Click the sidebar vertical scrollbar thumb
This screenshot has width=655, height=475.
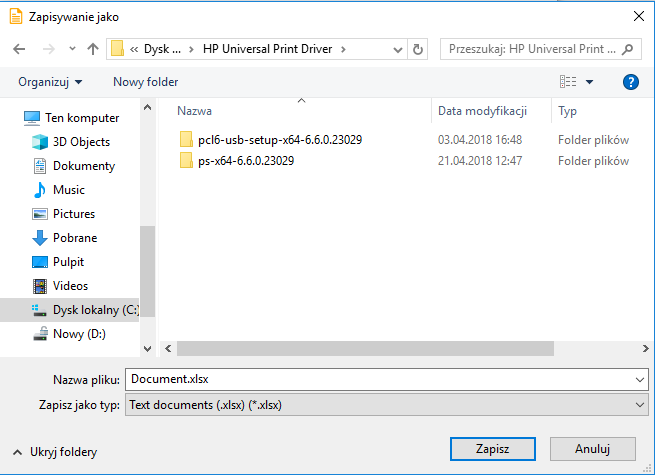click(147, 272)
